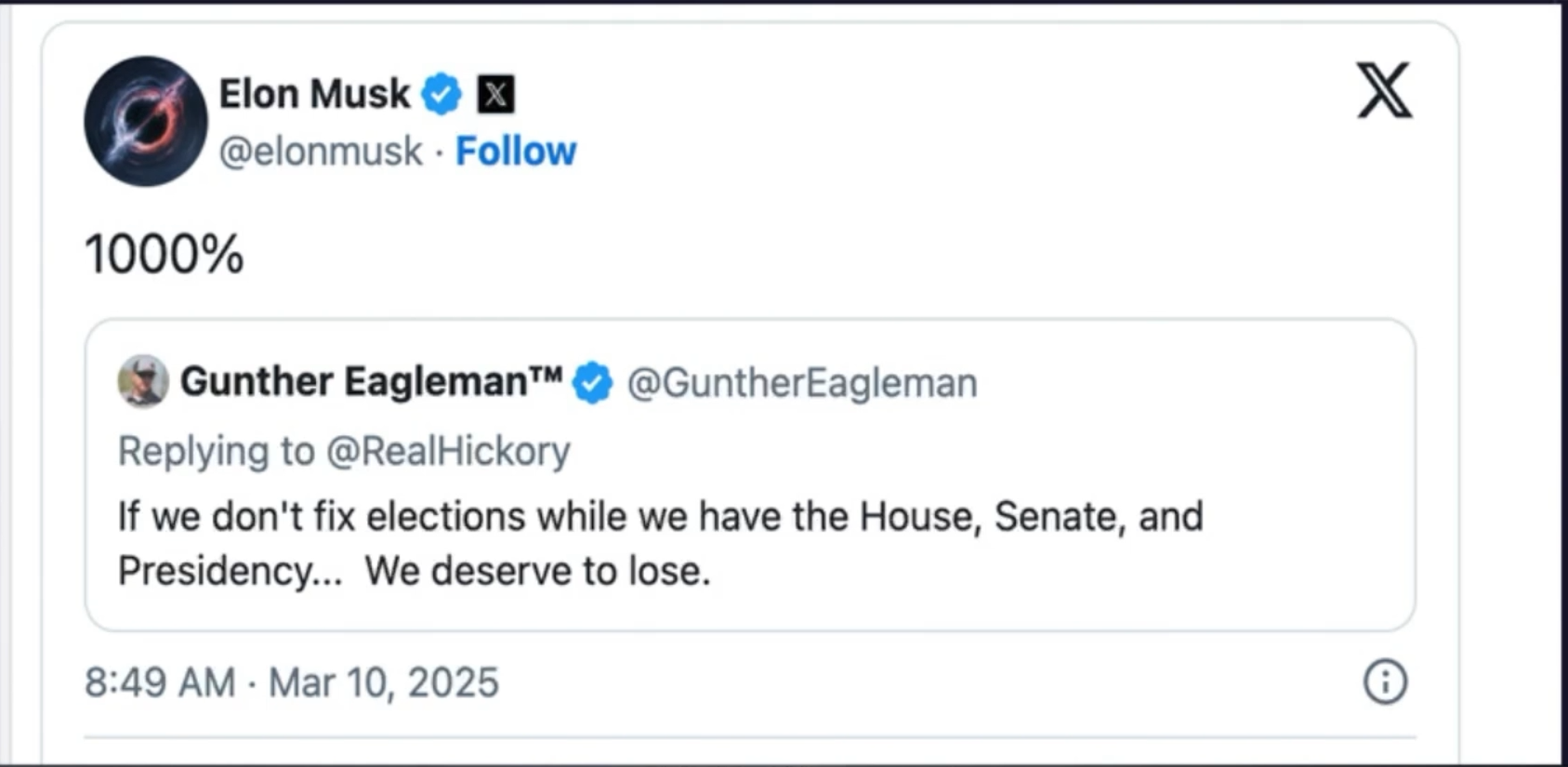Open the tweet info circle icon
This screenshot has height=767, width=1568.
[1385, 681]
